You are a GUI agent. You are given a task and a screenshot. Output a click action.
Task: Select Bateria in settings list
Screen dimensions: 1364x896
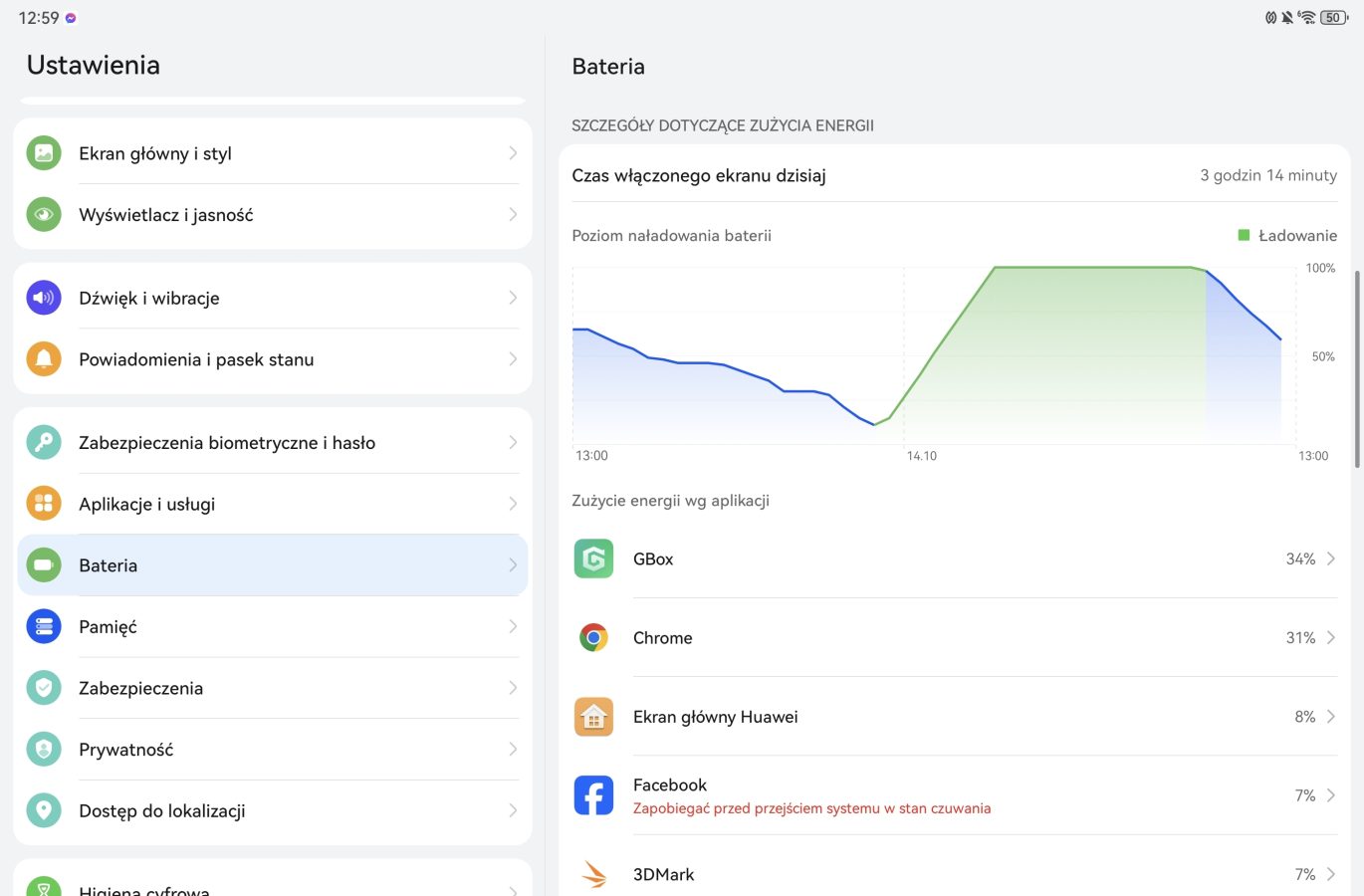[x=273, y=565]
